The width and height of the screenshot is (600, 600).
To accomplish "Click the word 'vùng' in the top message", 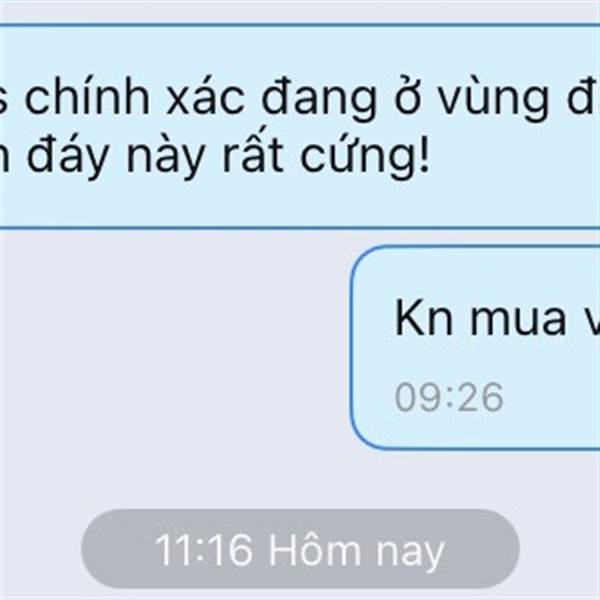I will coord(493,100).
